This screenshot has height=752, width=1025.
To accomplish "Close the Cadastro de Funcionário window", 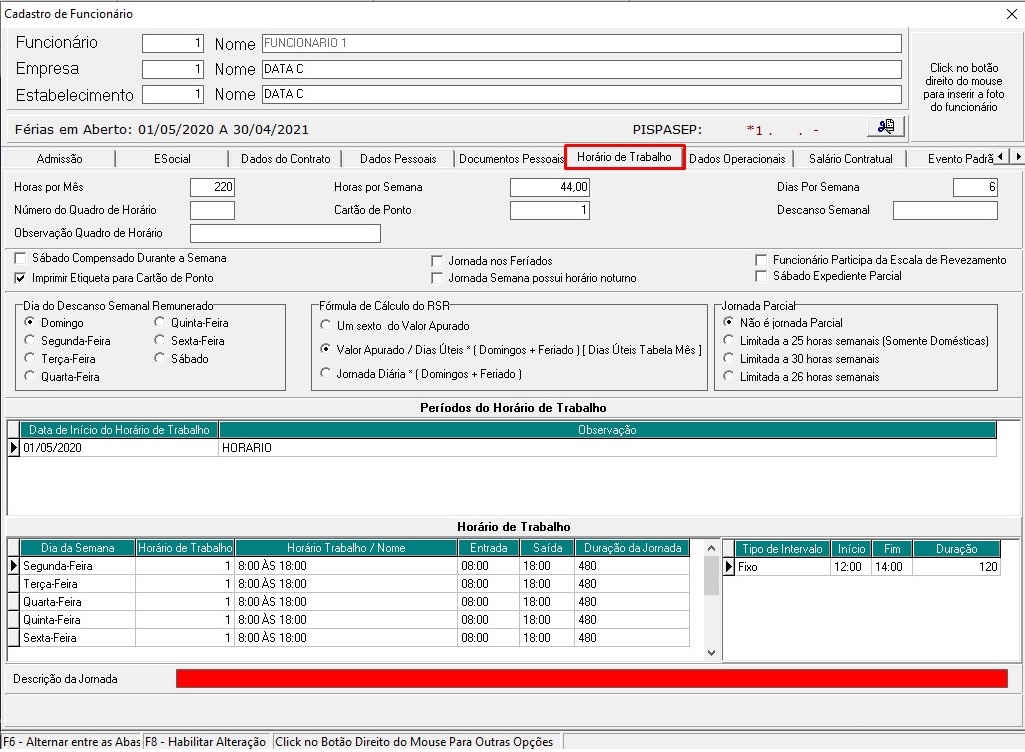I will 1011,14.
